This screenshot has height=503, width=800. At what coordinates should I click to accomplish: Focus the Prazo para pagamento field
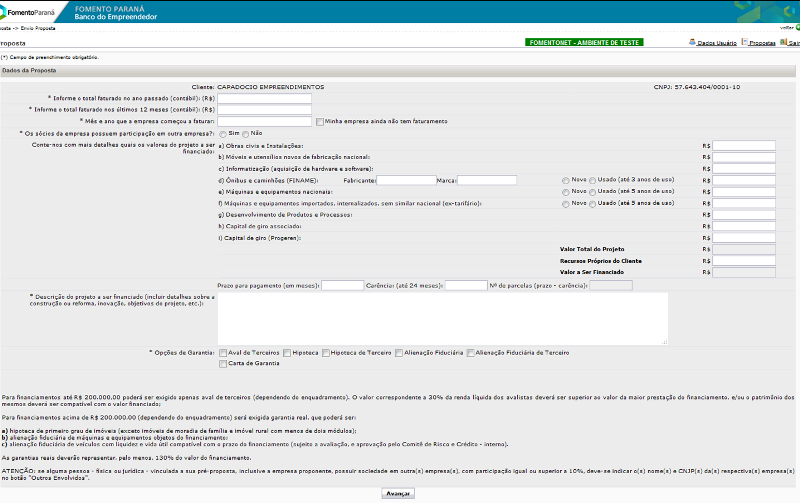(342, 286)
